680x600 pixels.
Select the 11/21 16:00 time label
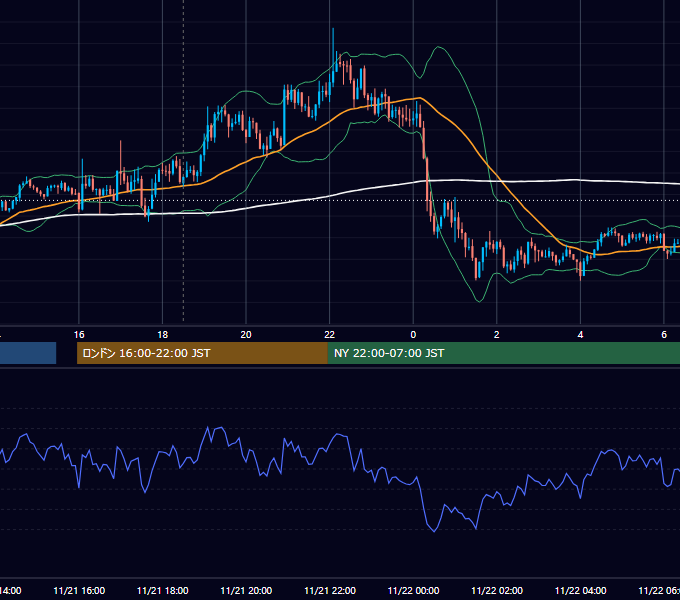click(x=79, y=590)
